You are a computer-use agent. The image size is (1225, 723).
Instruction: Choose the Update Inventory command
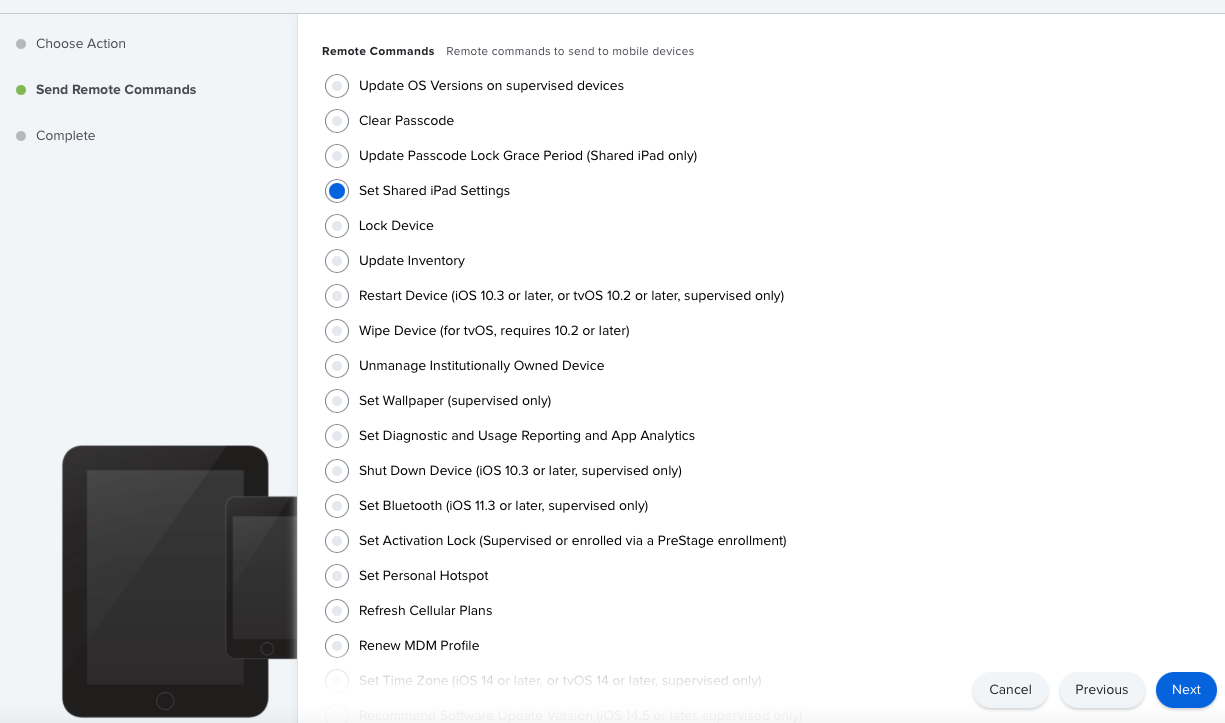(337, 260)
